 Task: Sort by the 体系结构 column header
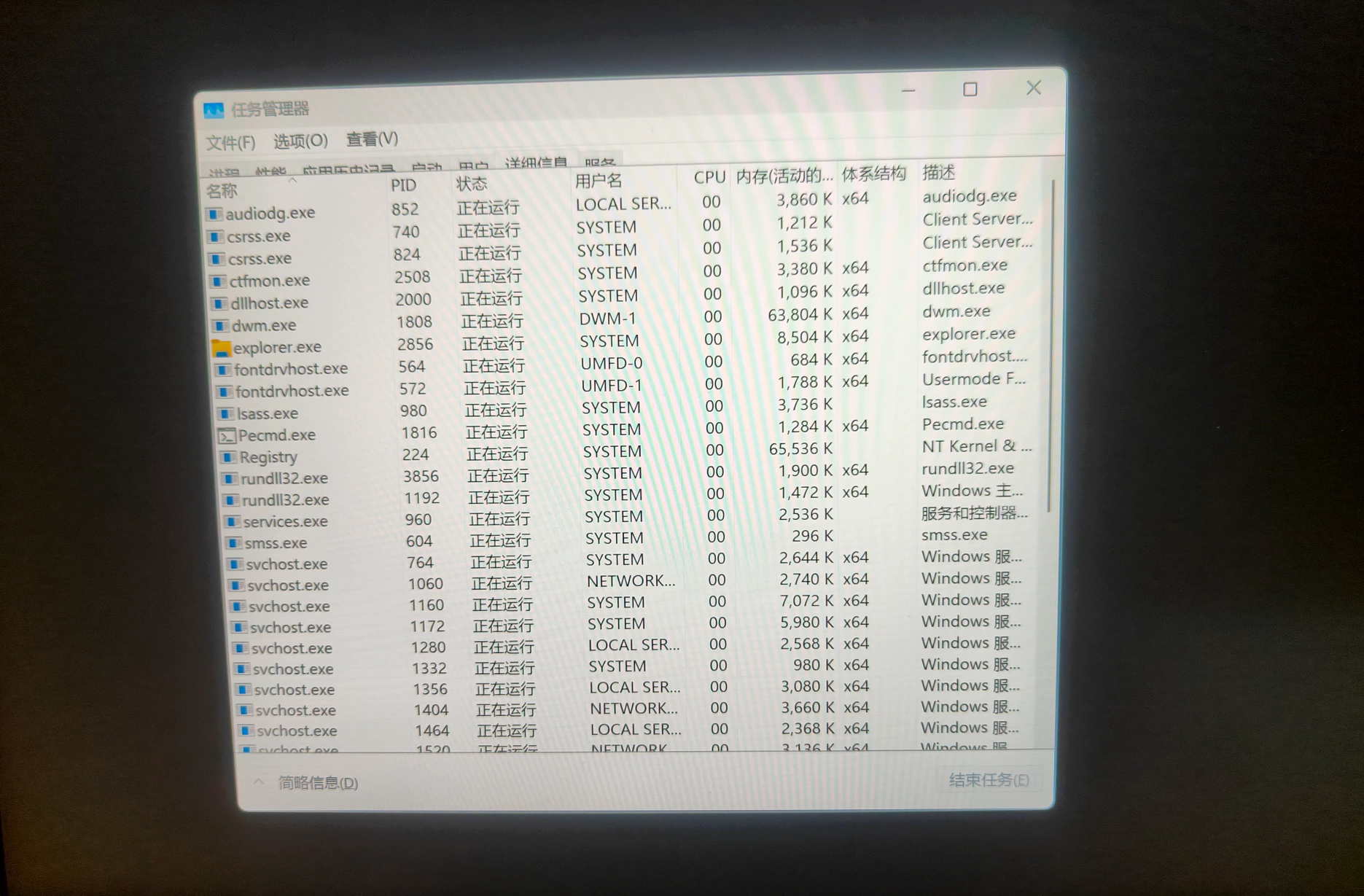(875, 174)
